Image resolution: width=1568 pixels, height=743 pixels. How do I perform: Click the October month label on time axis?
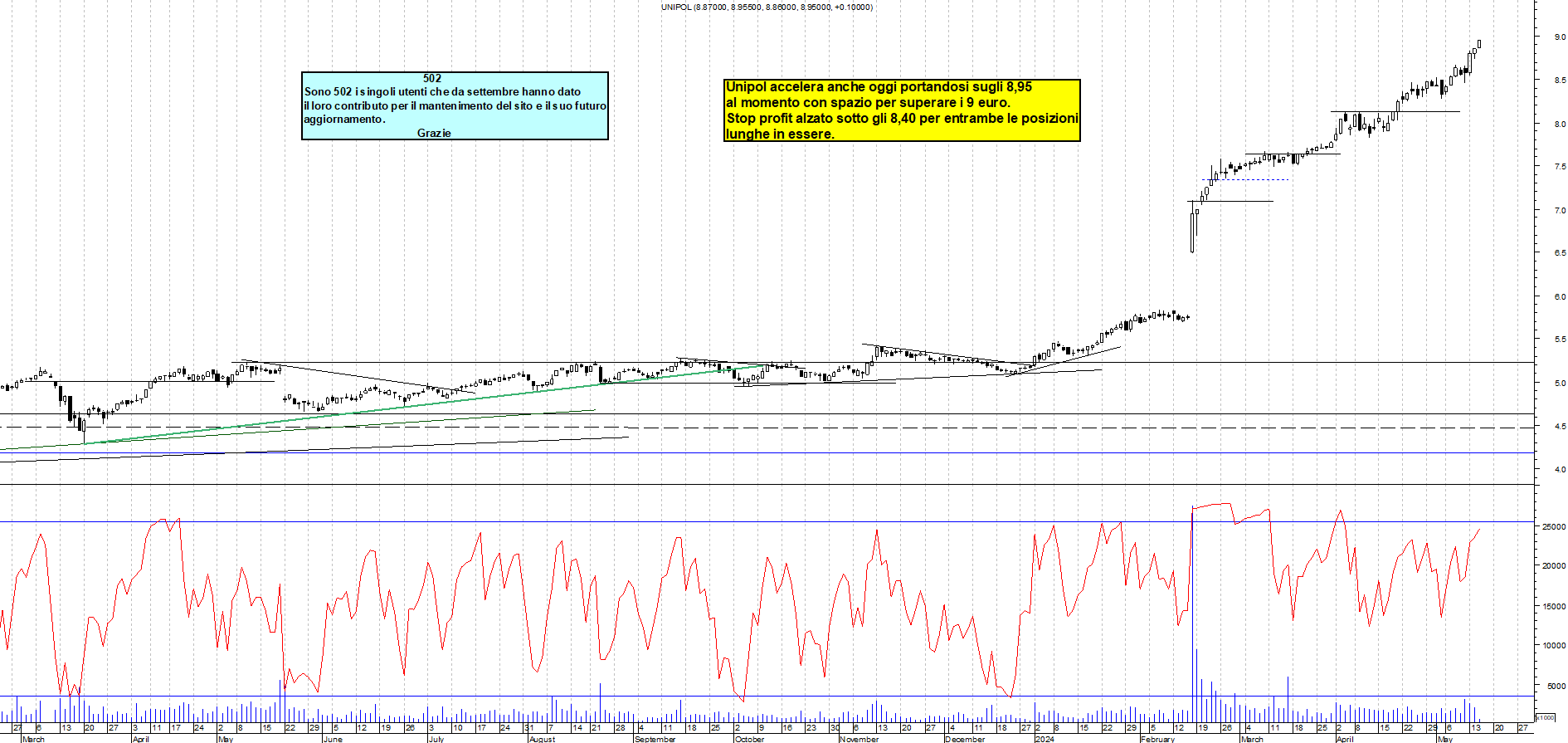coord(750,739)
